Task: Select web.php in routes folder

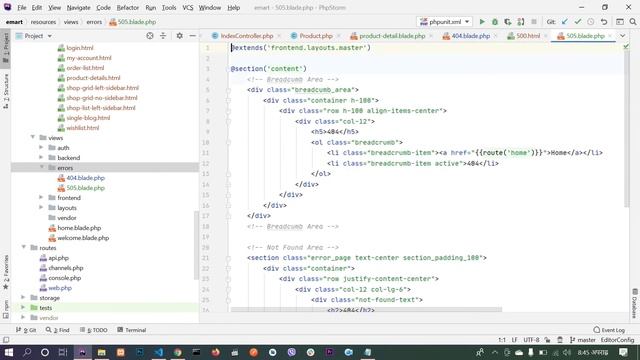Action: 60,288
